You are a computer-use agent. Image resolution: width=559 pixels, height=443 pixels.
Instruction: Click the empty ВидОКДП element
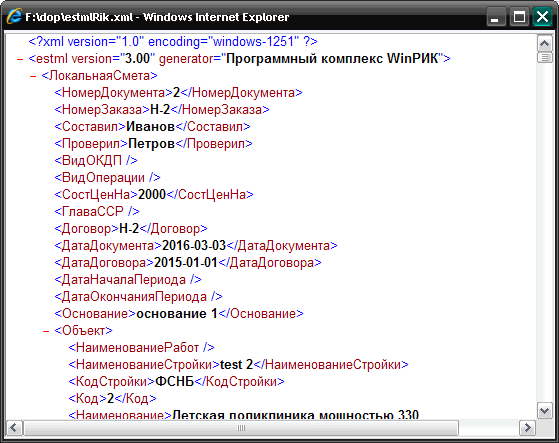point(96,160)
